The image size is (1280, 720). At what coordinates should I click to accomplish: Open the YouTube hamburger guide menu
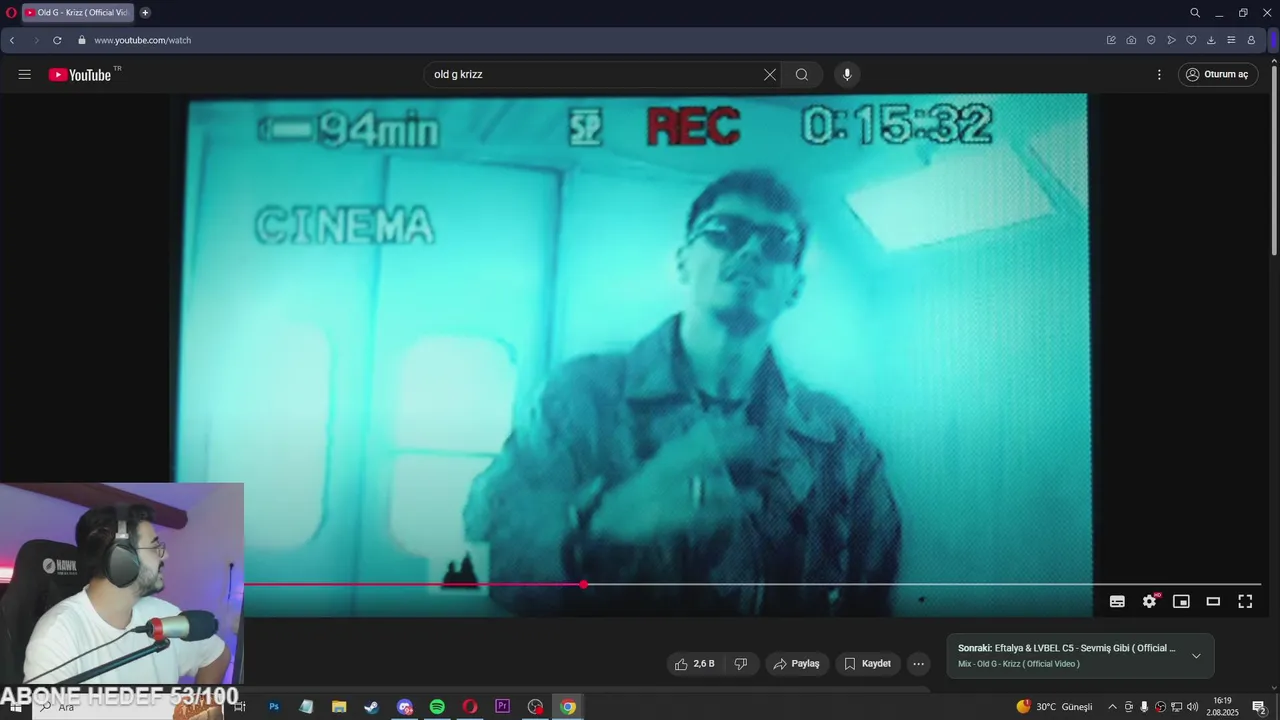pos(25,75)
